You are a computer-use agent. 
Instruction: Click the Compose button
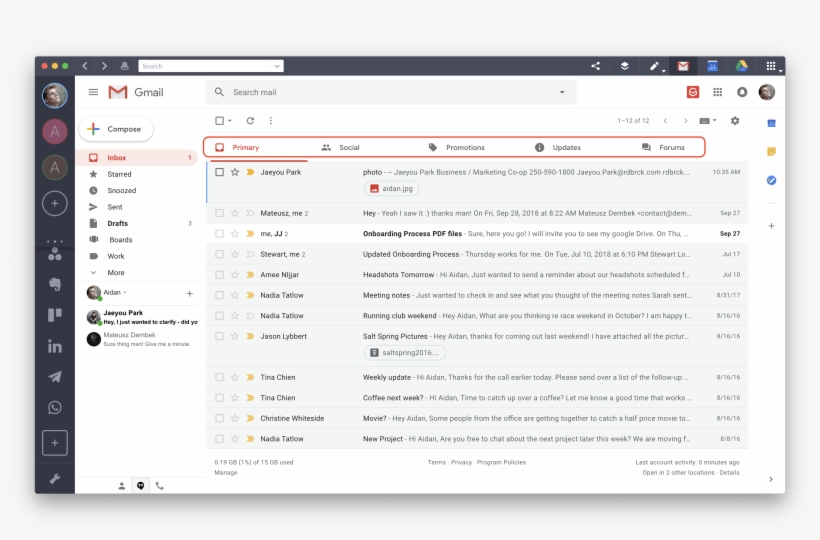116,129
